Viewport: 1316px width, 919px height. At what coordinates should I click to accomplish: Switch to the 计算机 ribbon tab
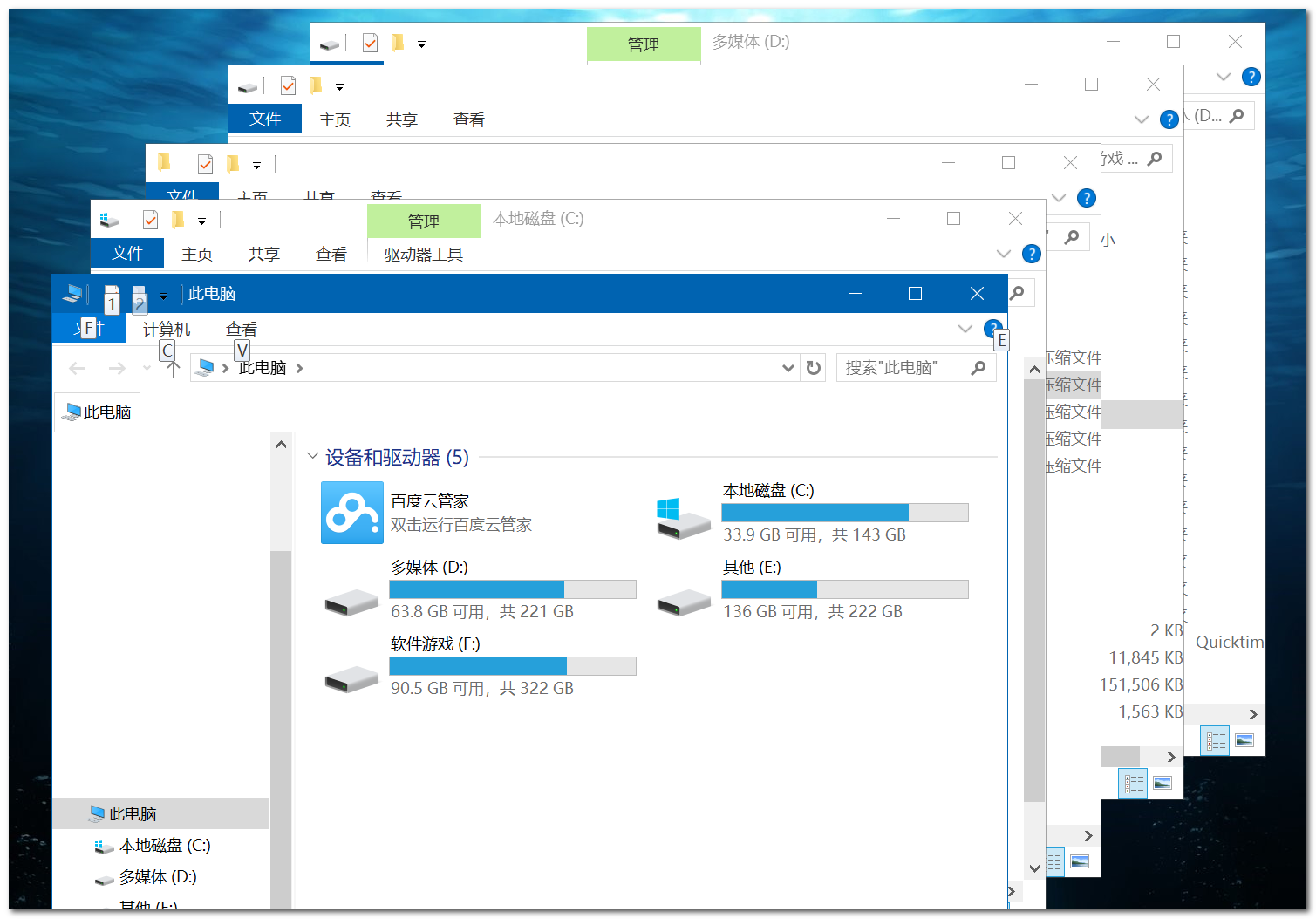click(x=166, y=329)
